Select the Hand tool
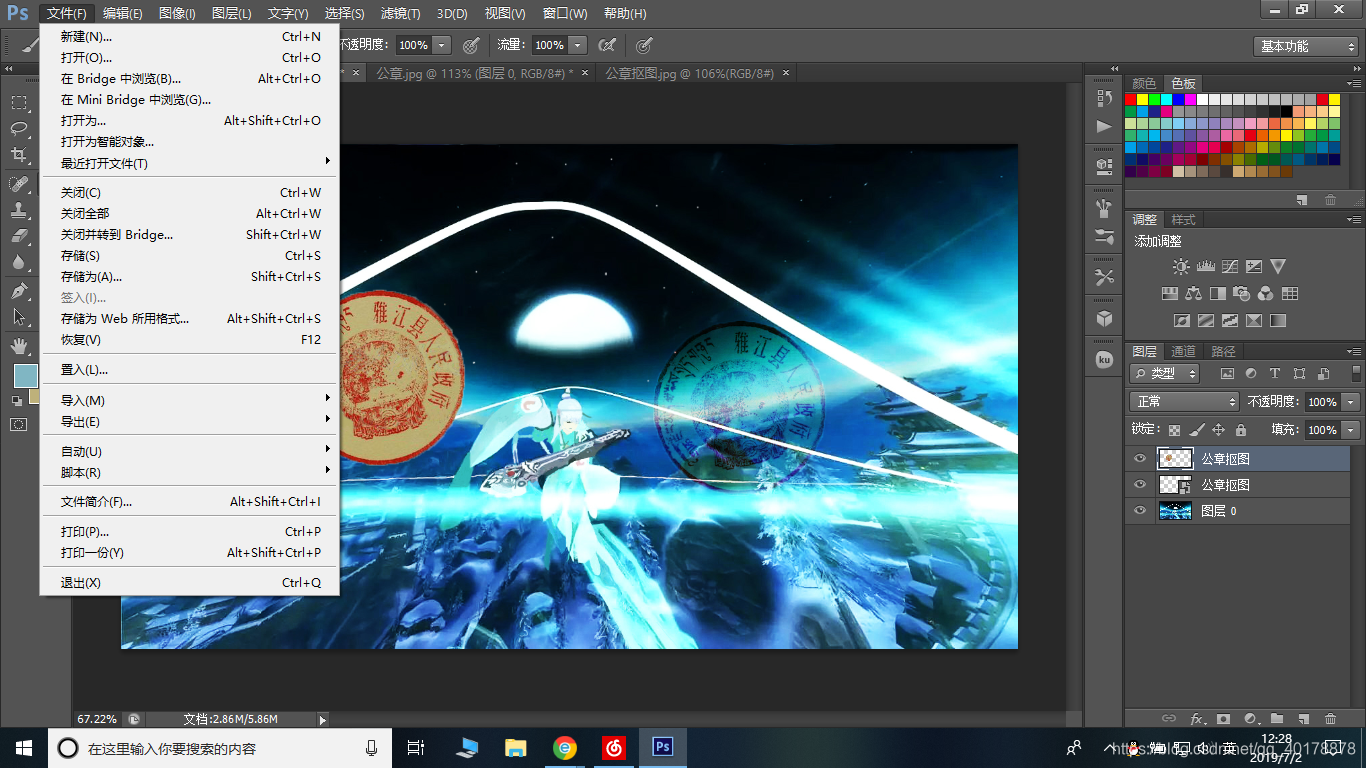1366x768 pixels. 19,346
